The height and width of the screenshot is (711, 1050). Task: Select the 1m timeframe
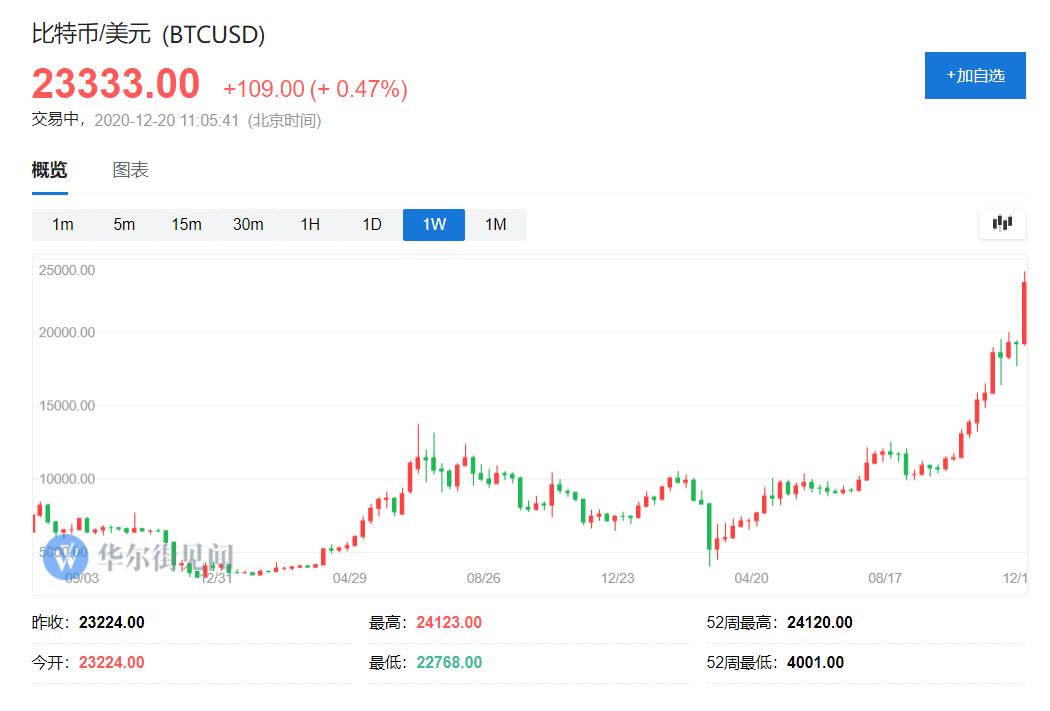tap(62, 224)
